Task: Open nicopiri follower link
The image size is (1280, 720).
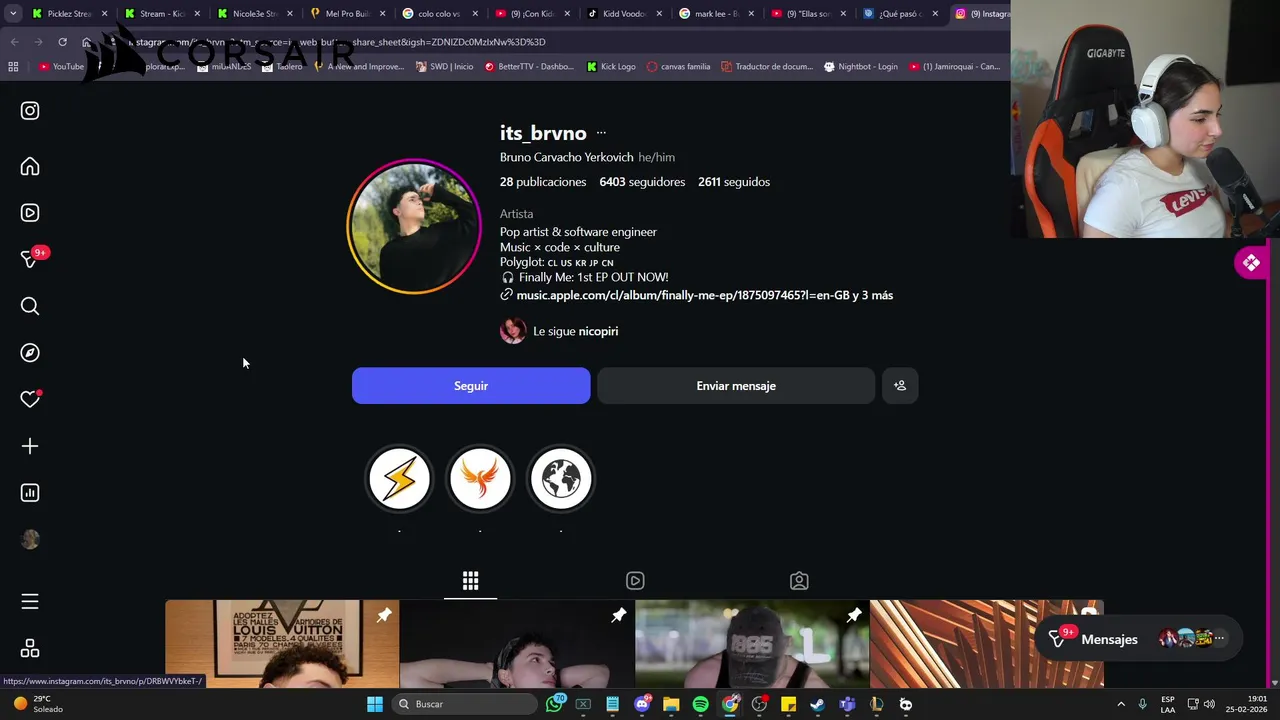Action: pyautogui.click(x=598, y=331)
